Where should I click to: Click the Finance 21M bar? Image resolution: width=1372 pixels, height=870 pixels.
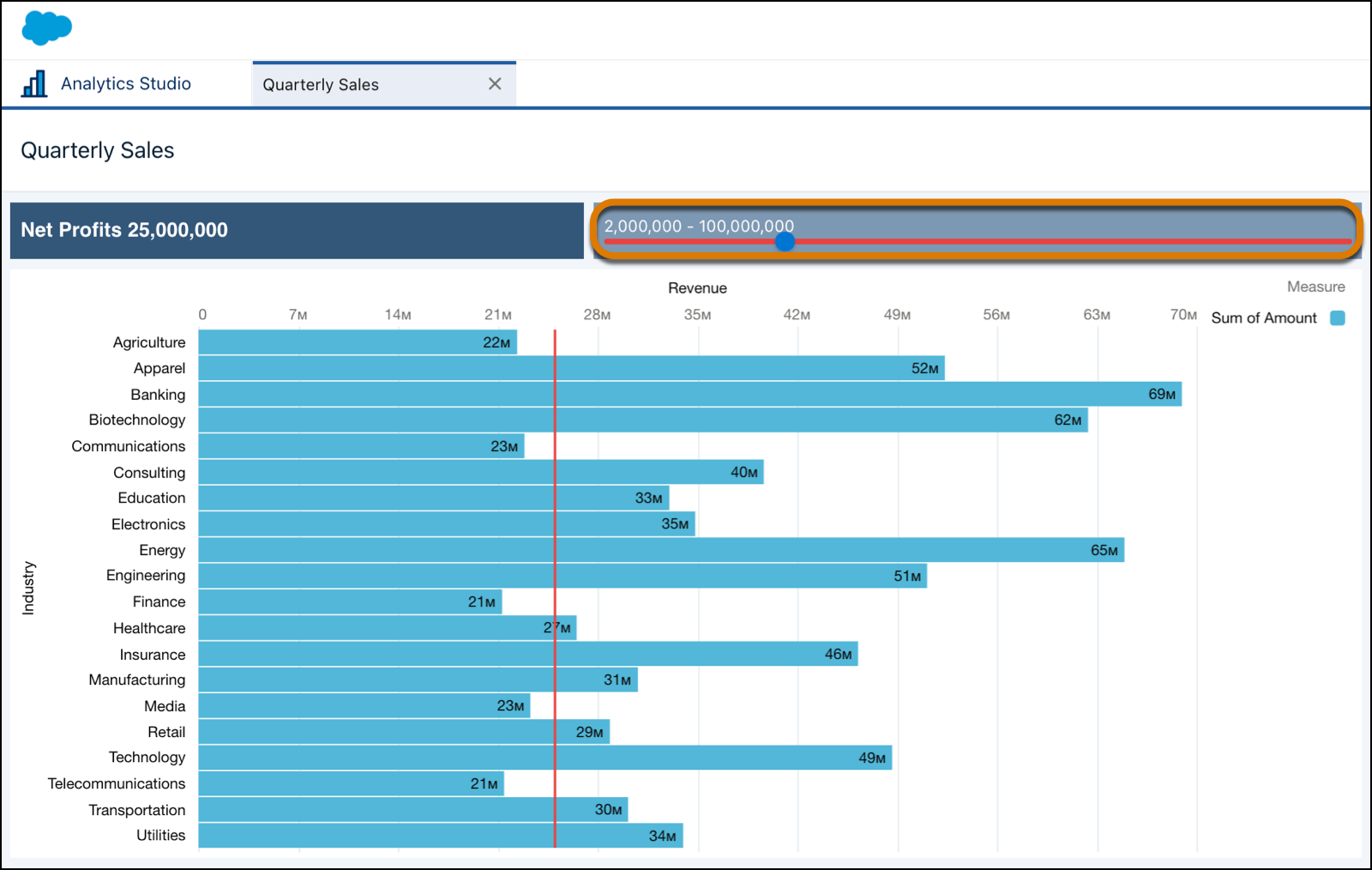350,601
